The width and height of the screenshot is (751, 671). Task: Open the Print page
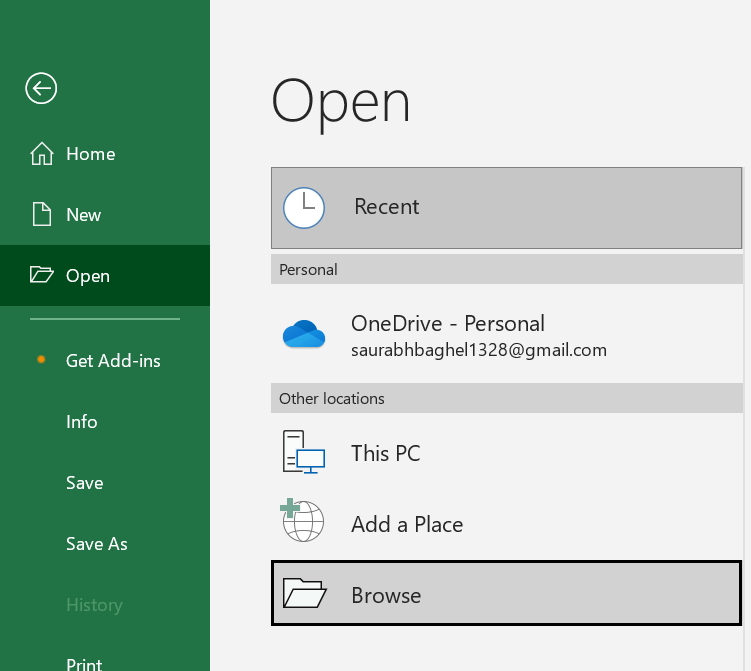[84, 662]
